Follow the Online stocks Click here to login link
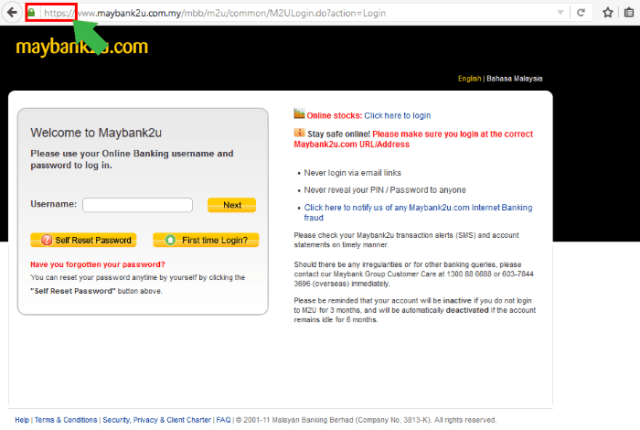The width and height of the screenshot is (640, 430). click(x=397, y=115)
